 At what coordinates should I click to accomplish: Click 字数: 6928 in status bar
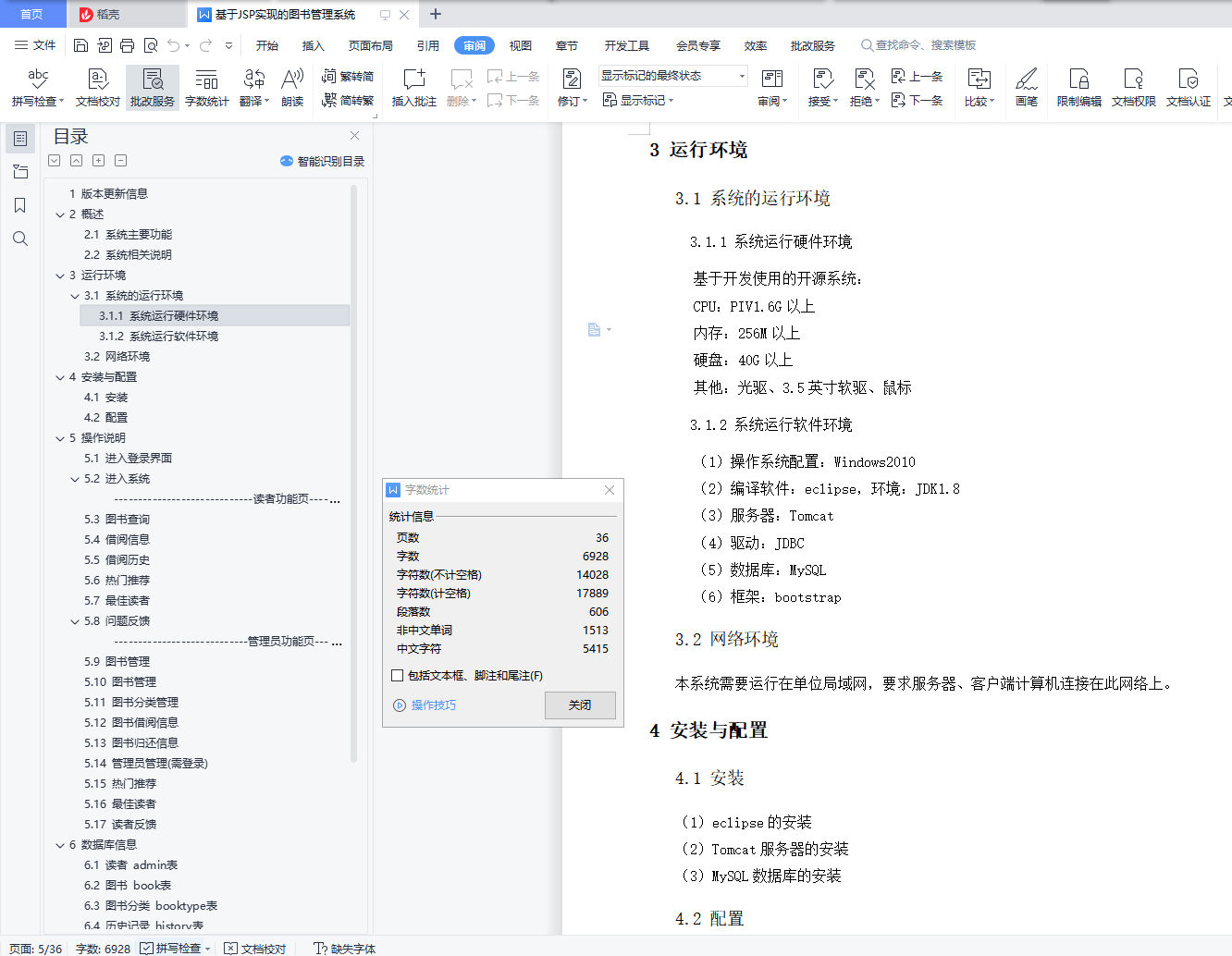[x=103, y=949]
